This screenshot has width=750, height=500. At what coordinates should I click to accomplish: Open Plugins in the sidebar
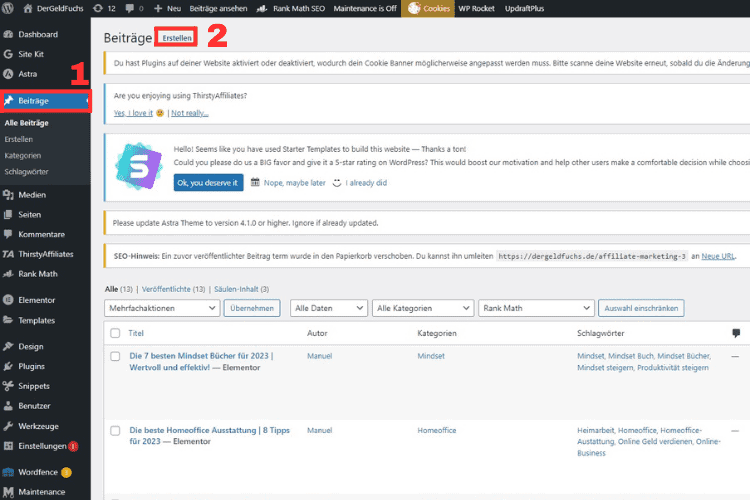(x=32, y=366)
